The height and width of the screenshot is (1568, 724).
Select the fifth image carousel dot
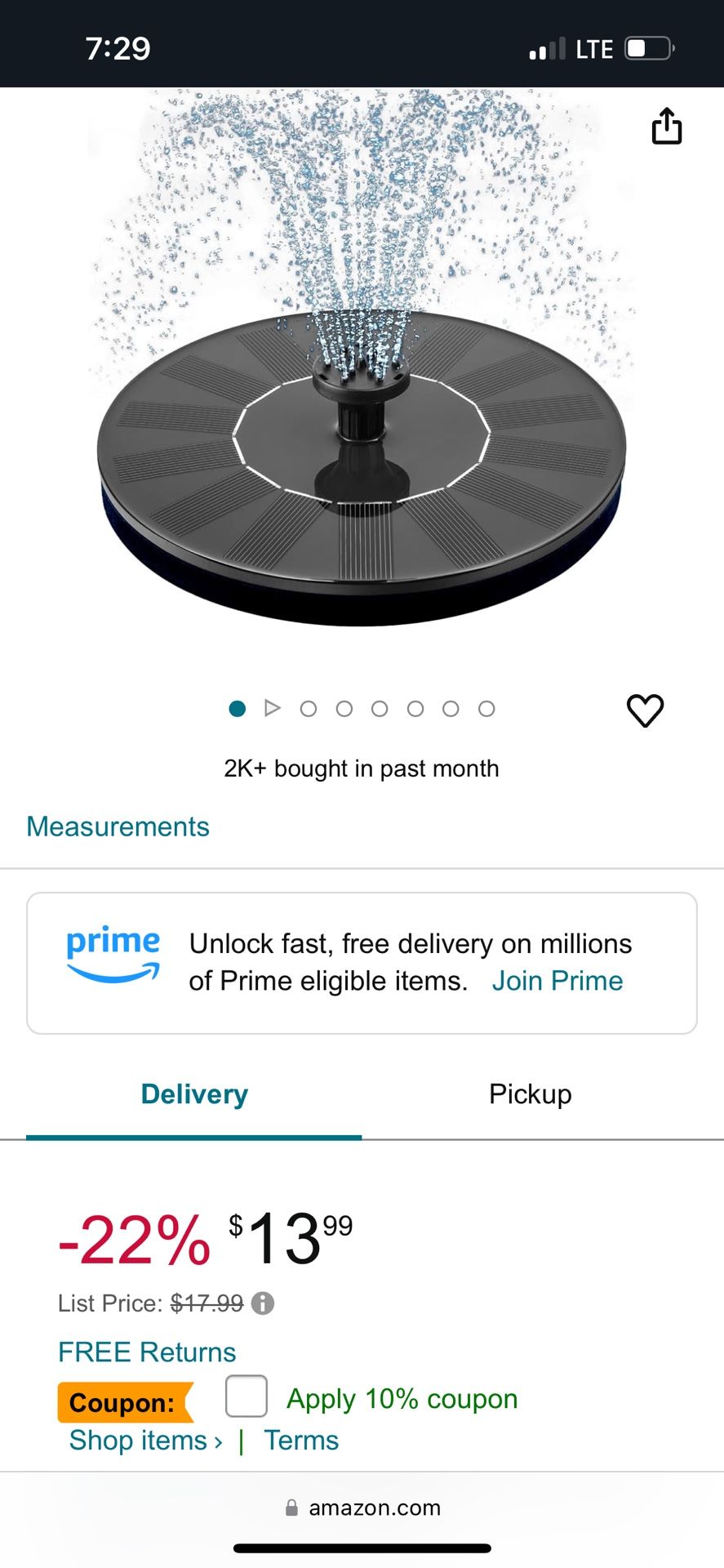(x=380, y=709)
